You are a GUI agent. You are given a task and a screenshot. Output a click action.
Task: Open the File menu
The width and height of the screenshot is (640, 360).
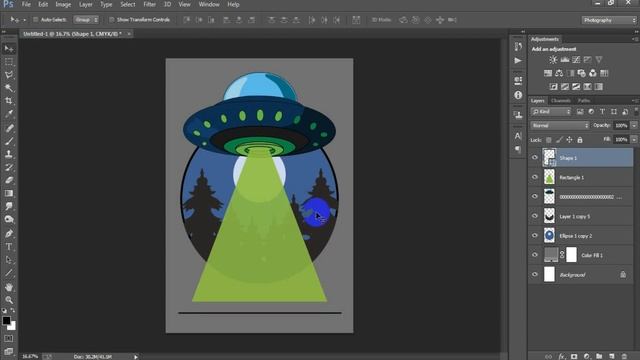(x=26, y=4)
